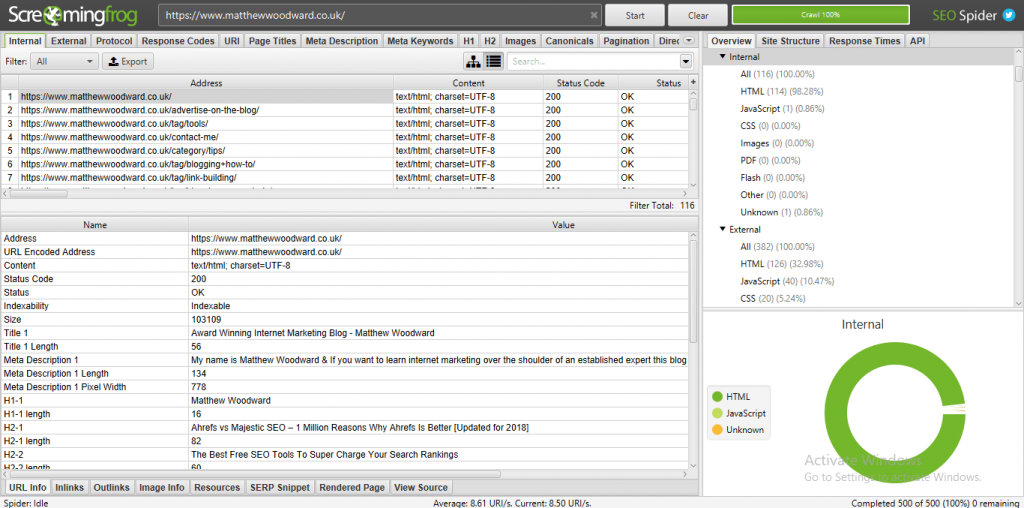Select the advertise-on-the-blog URL row

point(344,110)
